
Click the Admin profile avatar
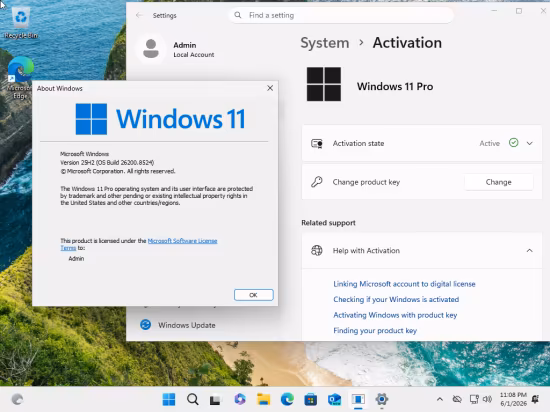point(151,49)
